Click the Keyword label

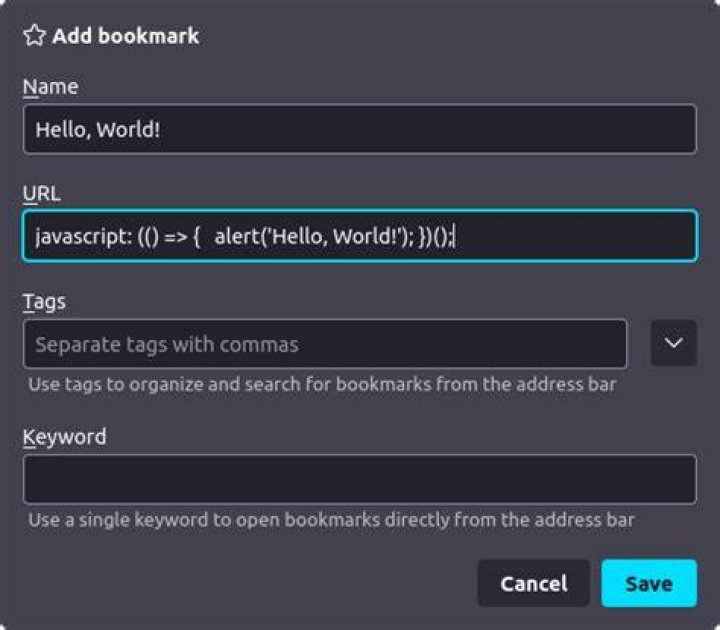[x=65, y=437]
